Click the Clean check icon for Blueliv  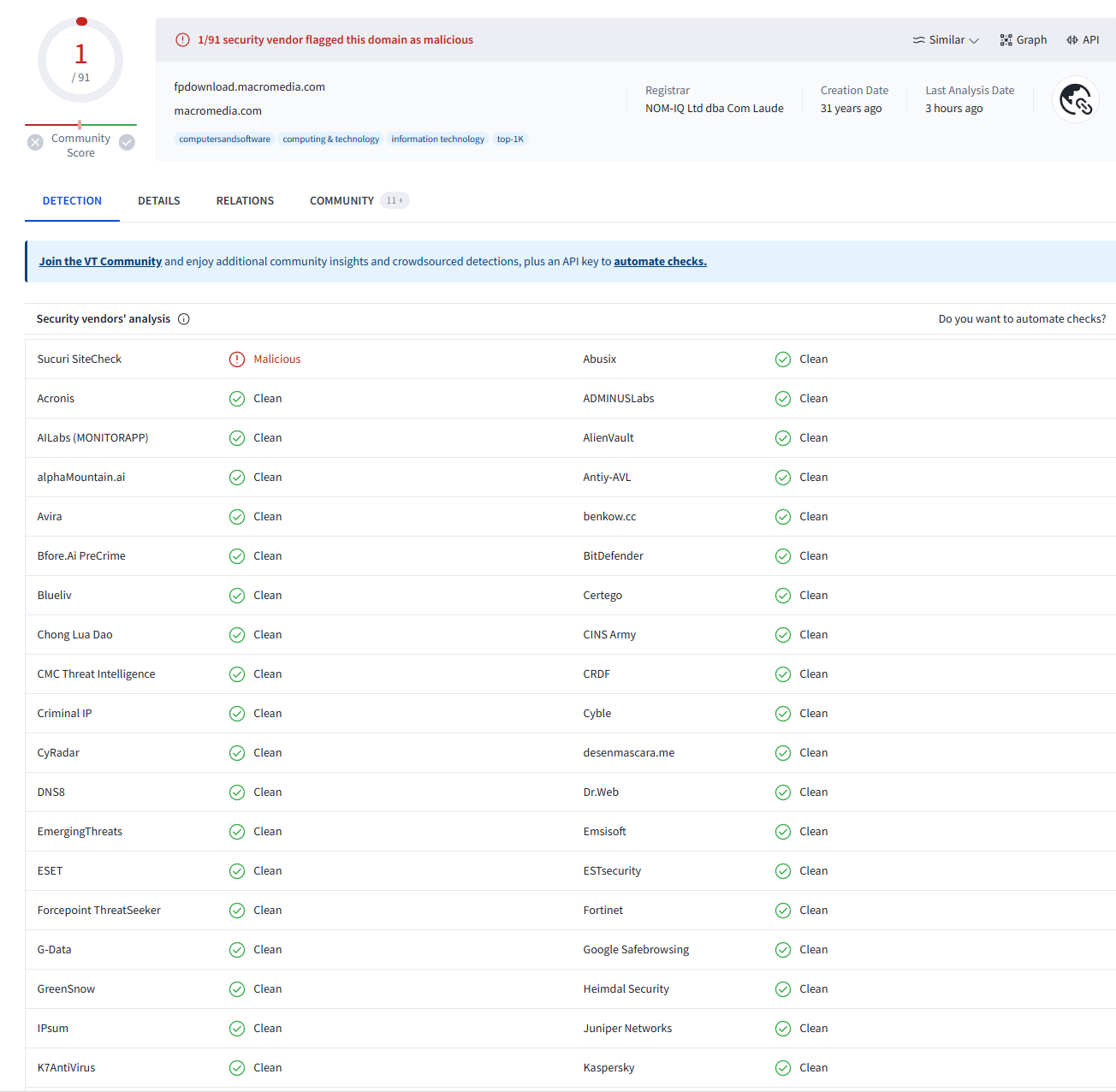pyautogui.click(x=237, y=596)
